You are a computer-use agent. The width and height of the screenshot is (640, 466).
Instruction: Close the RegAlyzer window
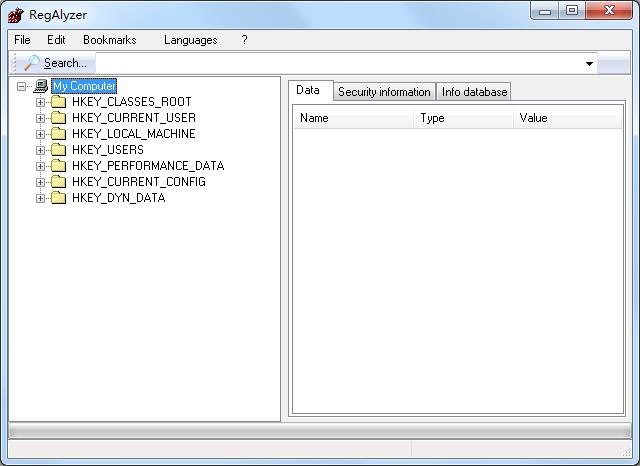609,11
